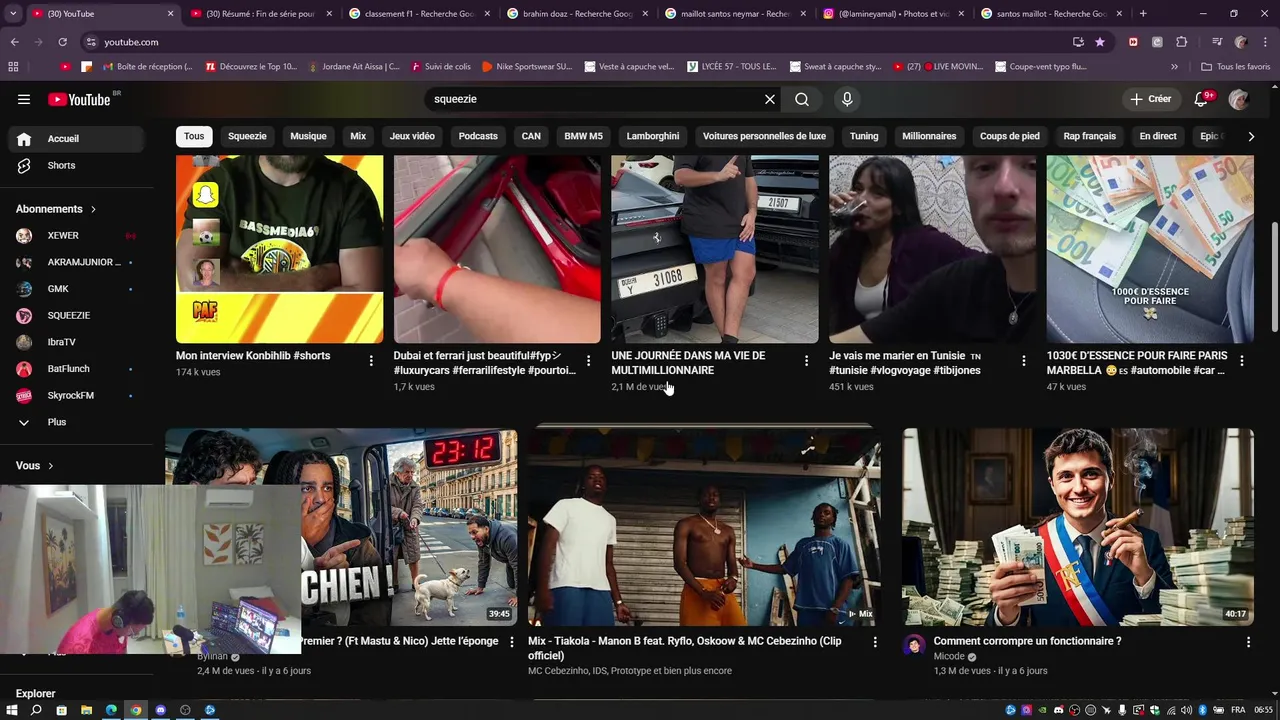
Task: Bookmark this page with the star icon
Action: coord(1100,42)
